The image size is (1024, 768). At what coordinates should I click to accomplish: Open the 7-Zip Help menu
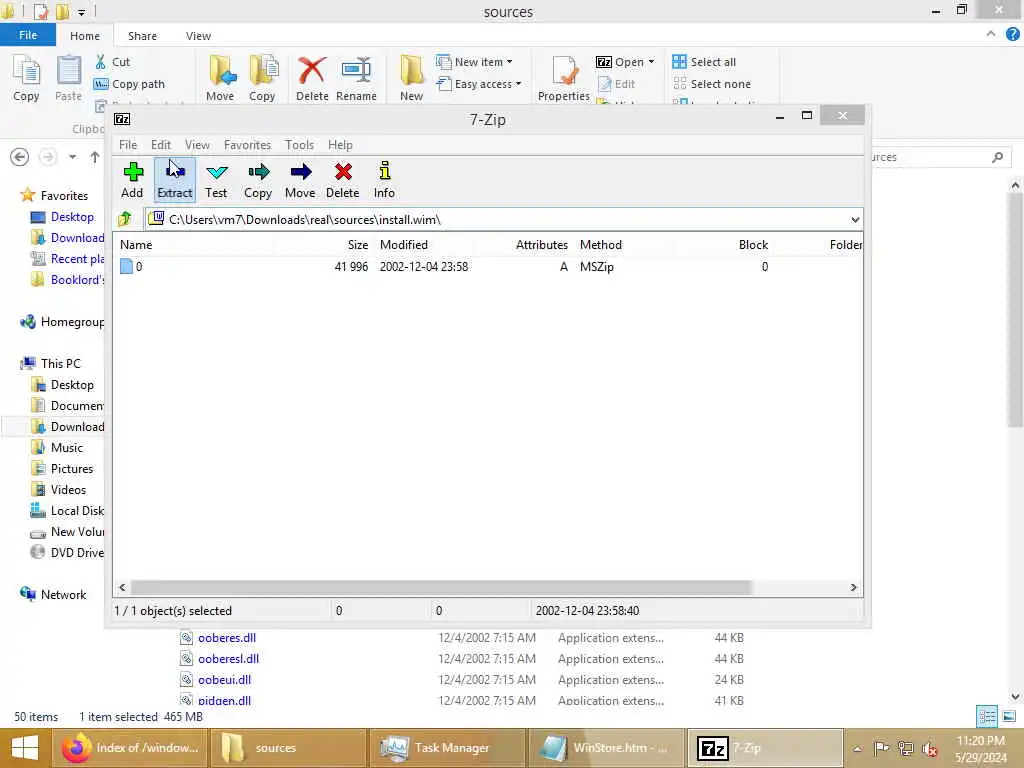click(x=340, y=145)
